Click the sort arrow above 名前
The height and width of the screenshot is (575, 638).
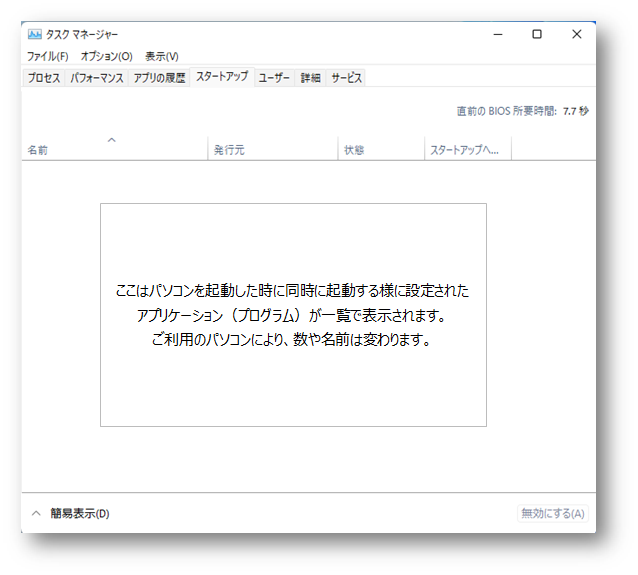(x=111, y=140)
